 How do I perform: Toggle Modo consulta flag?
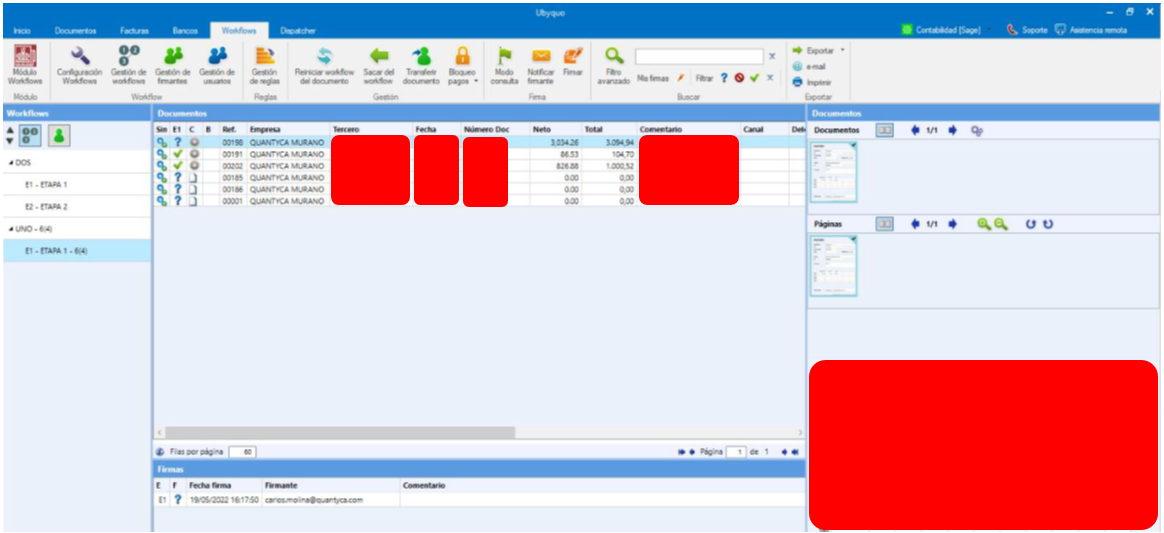tap(505, 65)
